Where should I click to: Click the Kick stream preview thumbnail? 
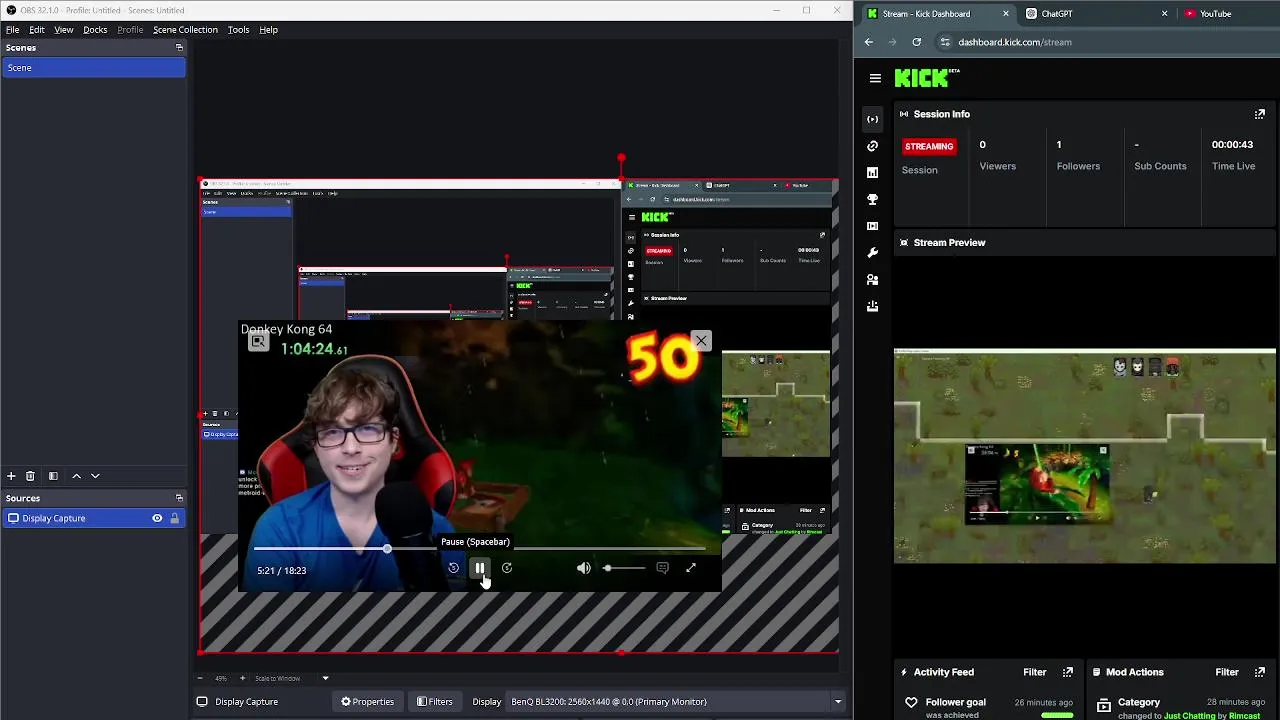[x=1085, y=456]
